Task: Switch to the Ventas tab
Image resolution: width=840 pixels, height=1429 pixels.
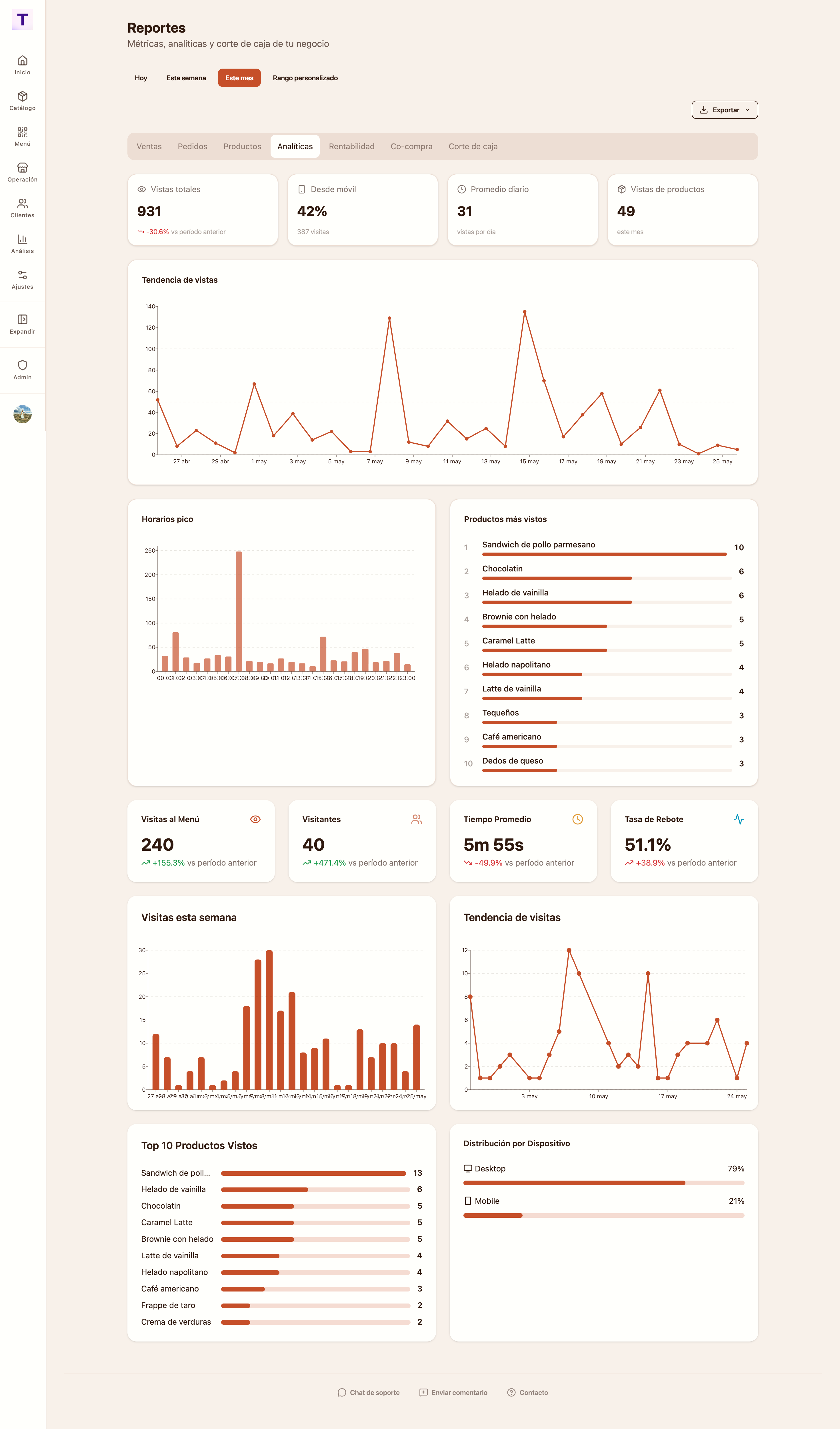Action: 149,146
